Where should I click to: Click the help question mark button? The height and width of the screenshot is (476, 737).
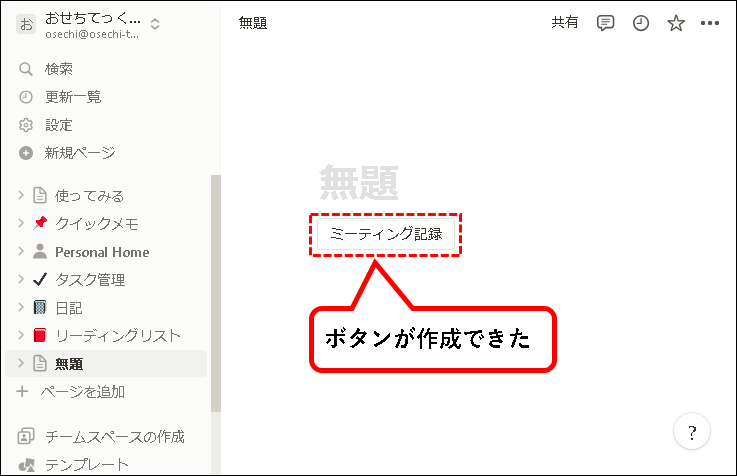pyautogui.click(x=692, y=431)
